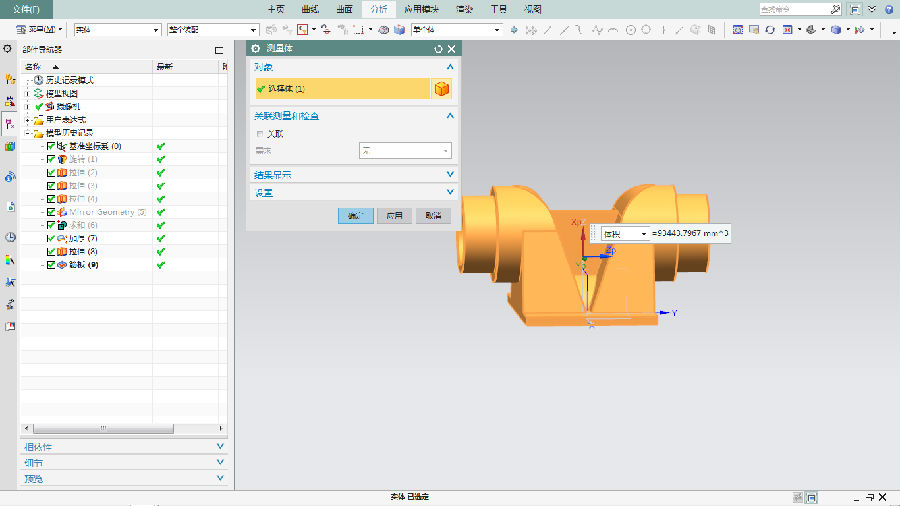
Task: Click the Cancel button in dialog
Action: [x=432, y=215]
